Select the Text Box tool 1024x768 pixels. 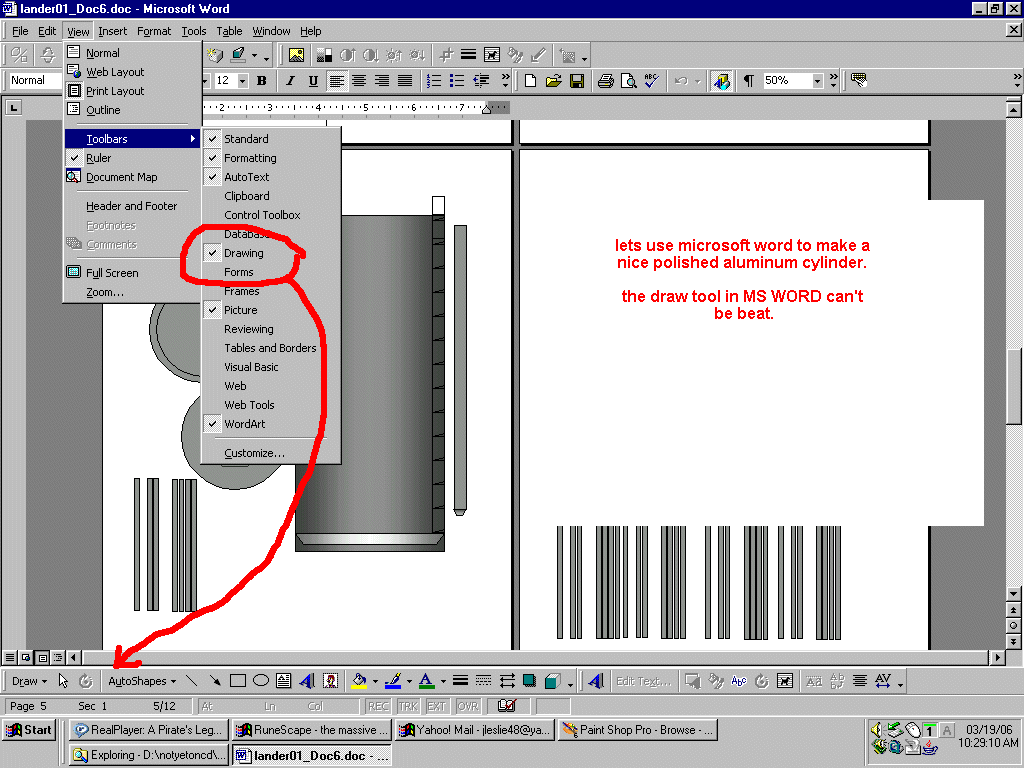click(283, 681)
